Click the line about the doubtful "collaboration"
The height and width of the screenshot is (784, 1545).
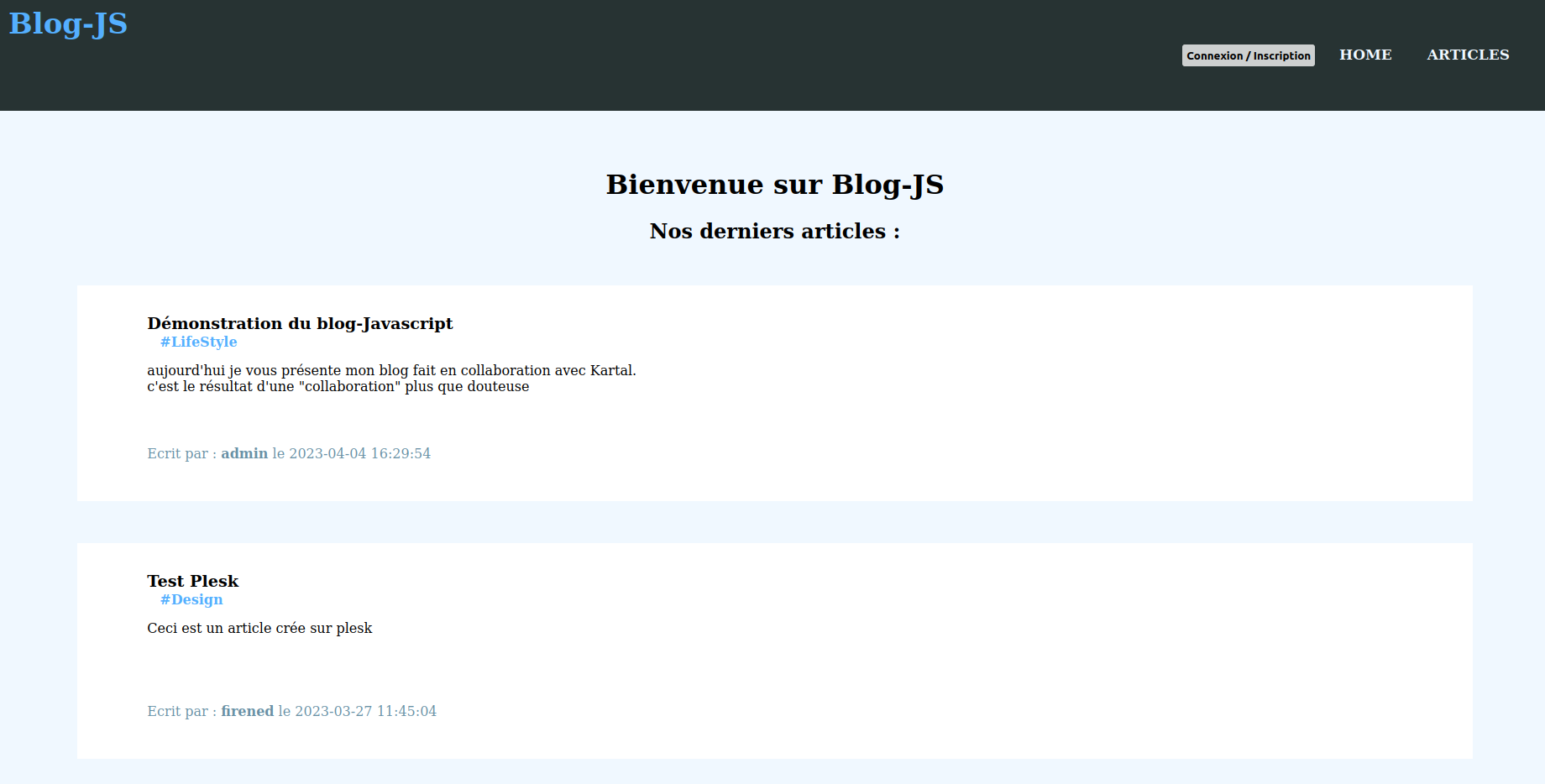tap(338, 386)
